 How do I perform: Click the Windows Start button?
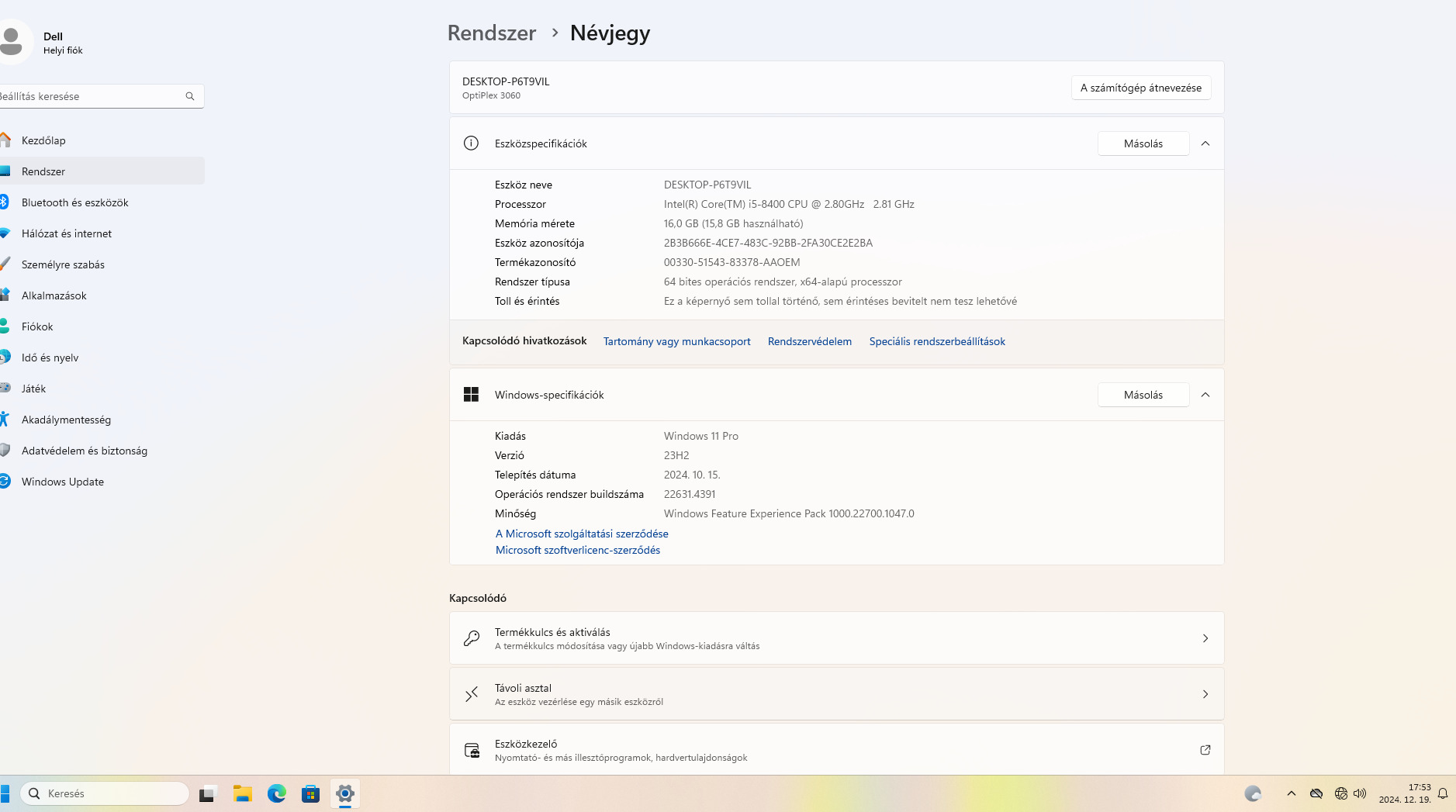[5, 793]
